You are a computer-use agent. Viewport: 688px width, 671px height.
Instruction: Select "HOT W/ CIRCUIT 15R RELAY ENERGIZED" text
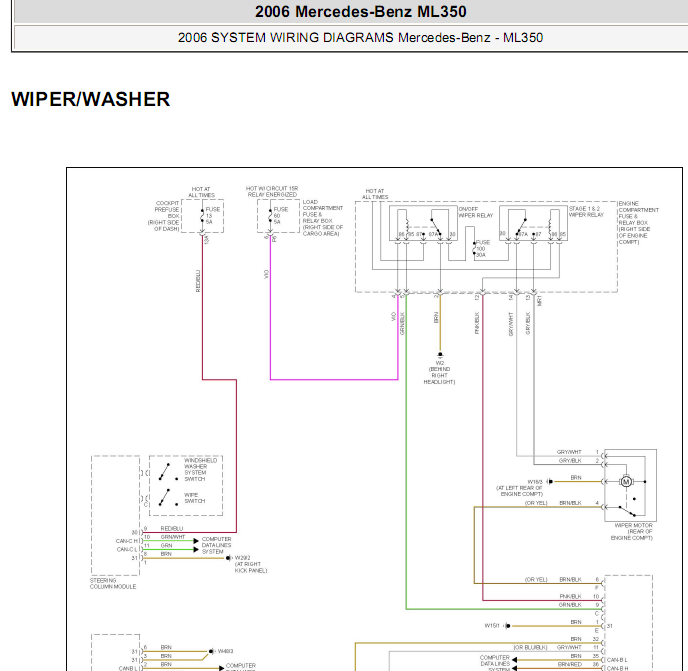[272, 191]
